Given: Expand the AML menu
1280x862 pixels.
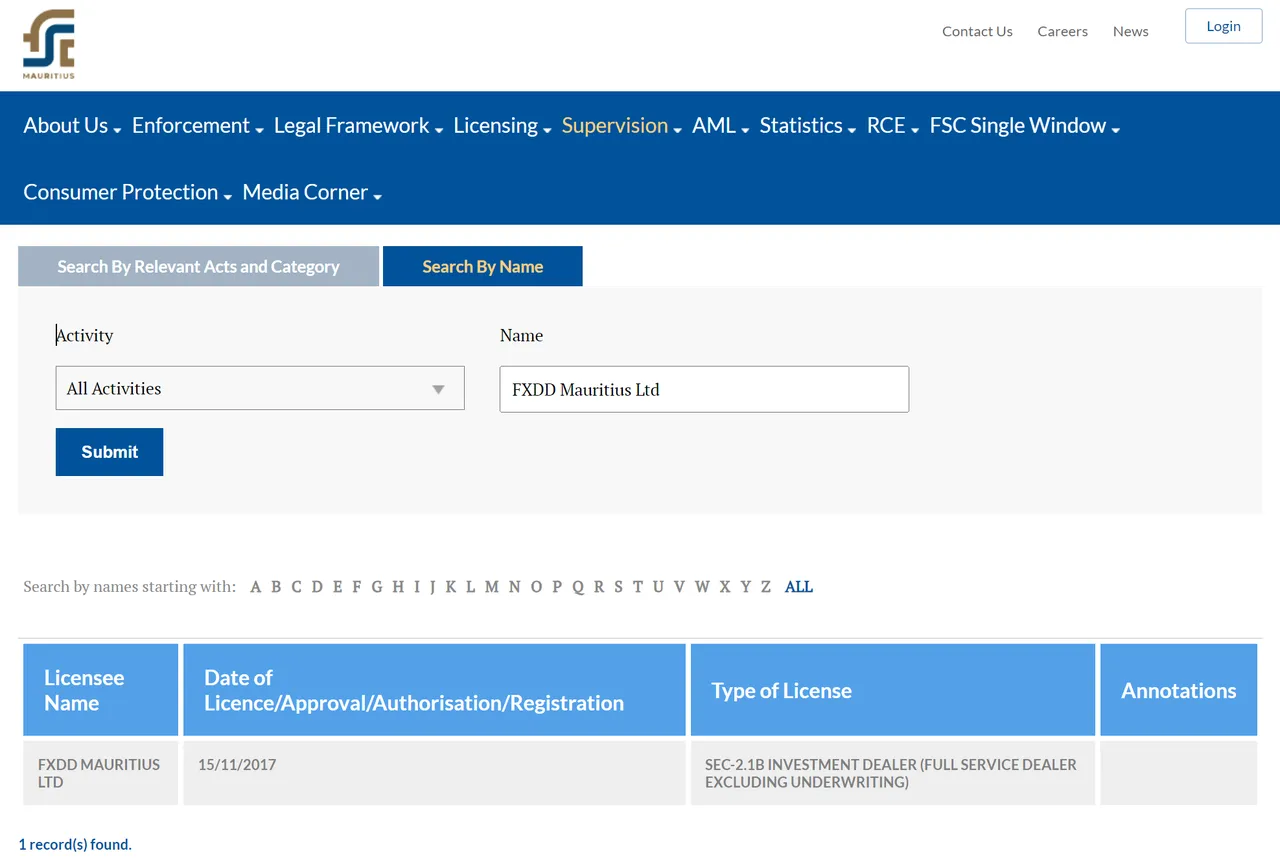Looking at the screenshot, I should [x=720, y=125].
